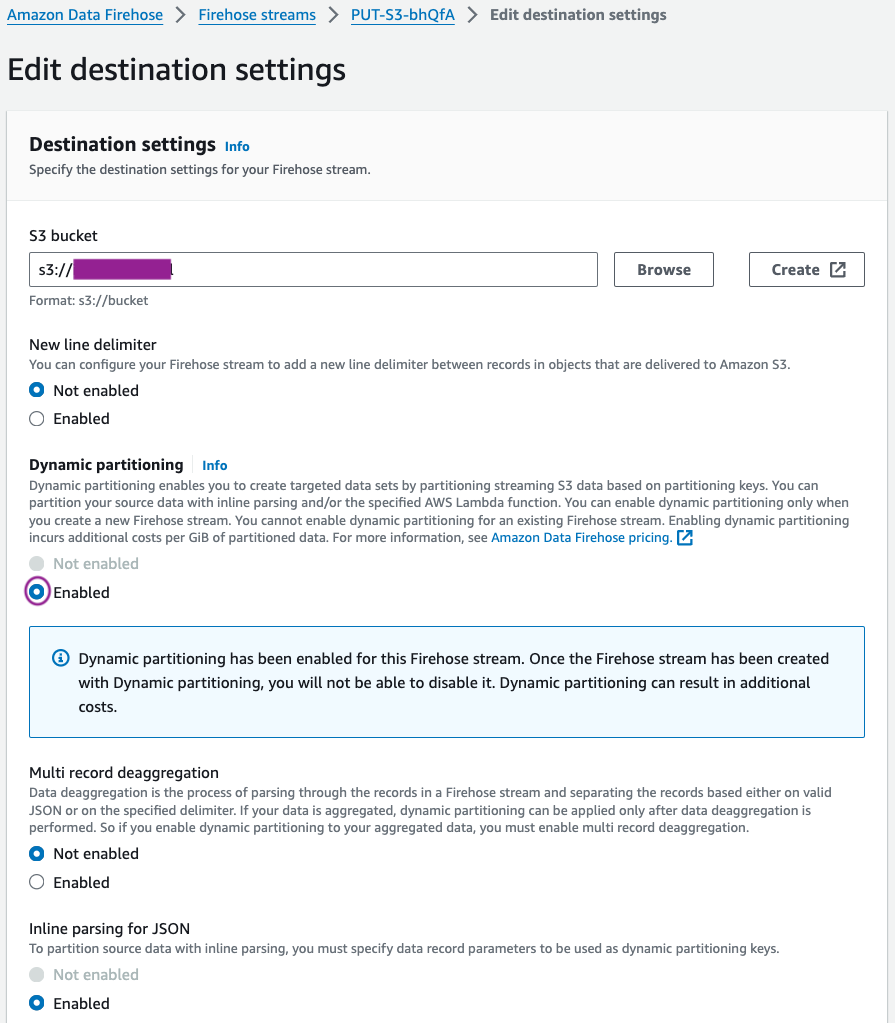Click the info circle icon in the alert box
The height and width of the screenshot is (1023, 895).
point(61,659)
